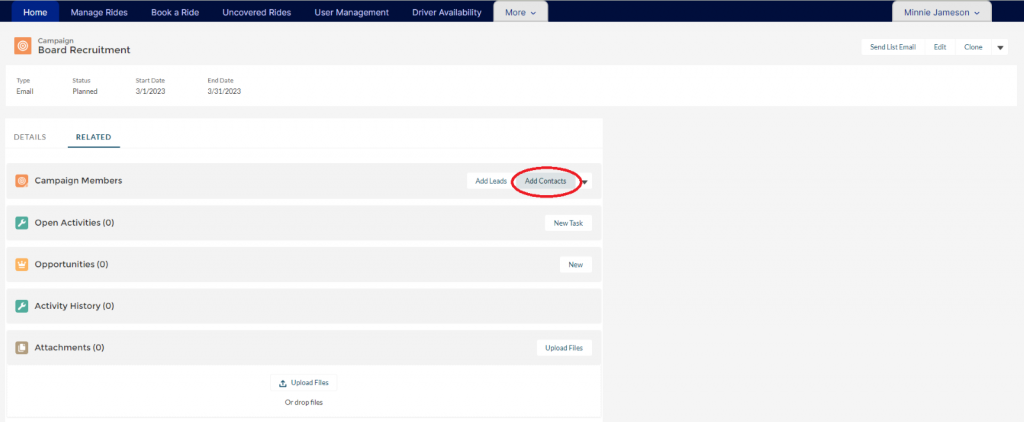Click the Campaign Members section icon

tap(22, 181)
